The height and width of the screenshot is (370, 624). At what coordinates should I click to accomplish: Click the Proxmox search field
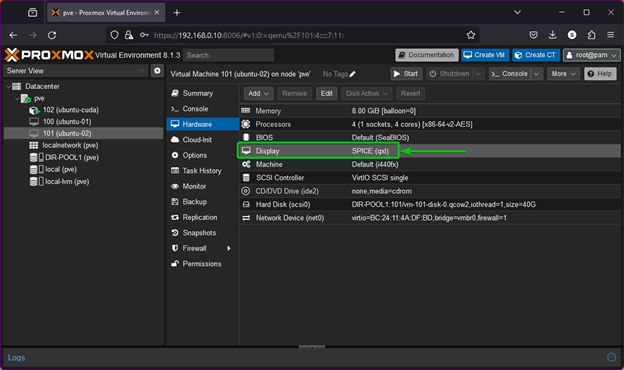pos(229,55)
